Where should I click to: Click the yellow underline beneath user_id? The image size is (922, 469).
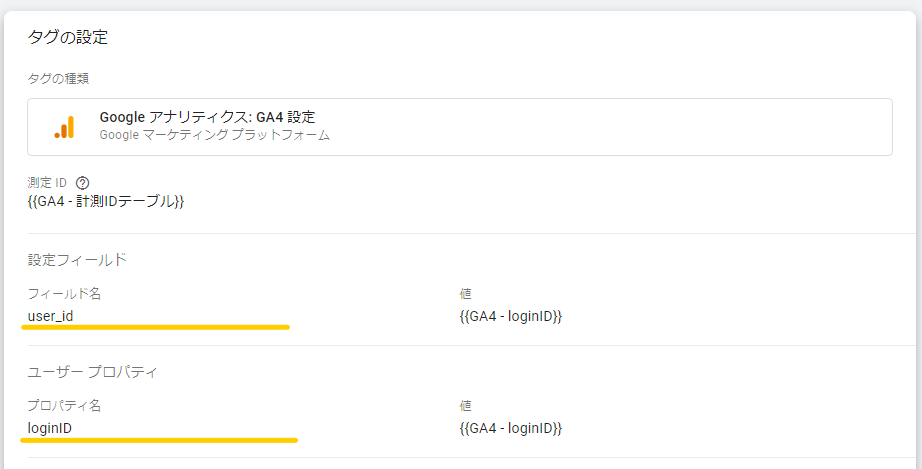[156, 327]
